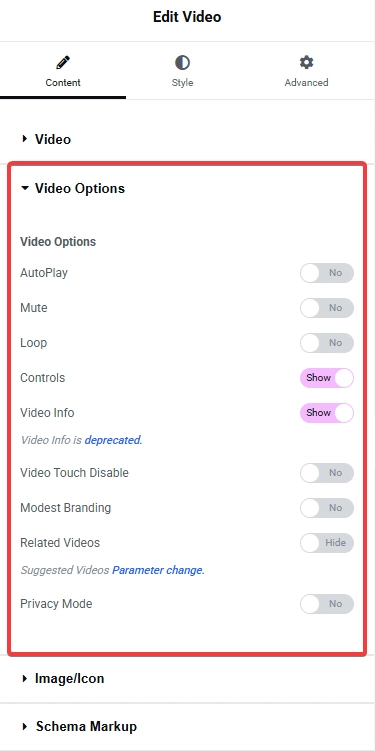Turn on the Mute switch
This screenshot has height=751, width=375.
[327, 308]
